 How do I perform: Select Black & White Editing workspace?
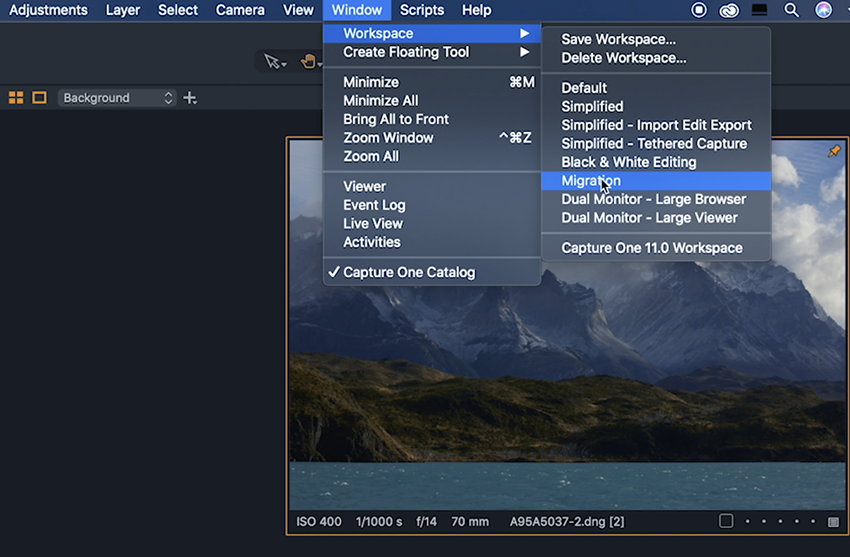coord(656,162)
